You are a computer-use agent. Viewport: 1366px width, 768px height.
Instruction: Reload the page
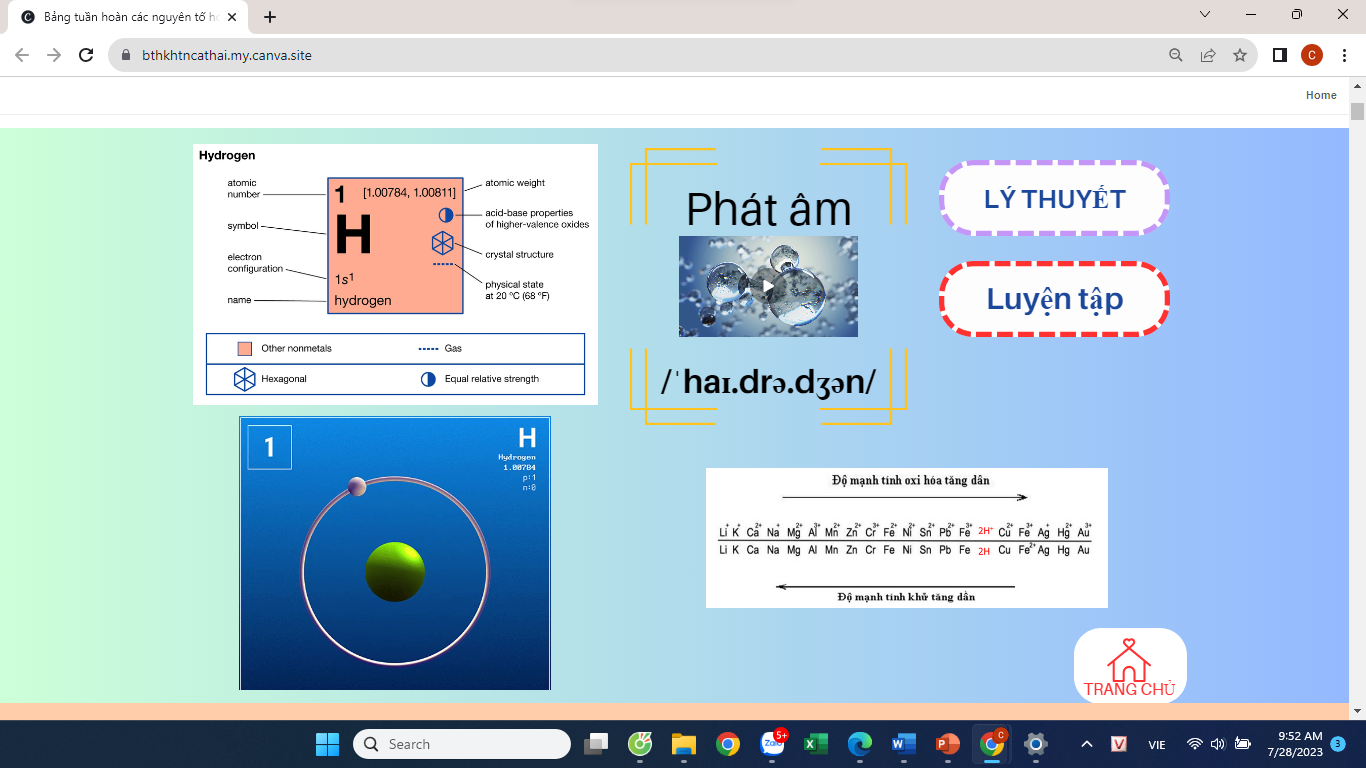click(x=86, y=55)
